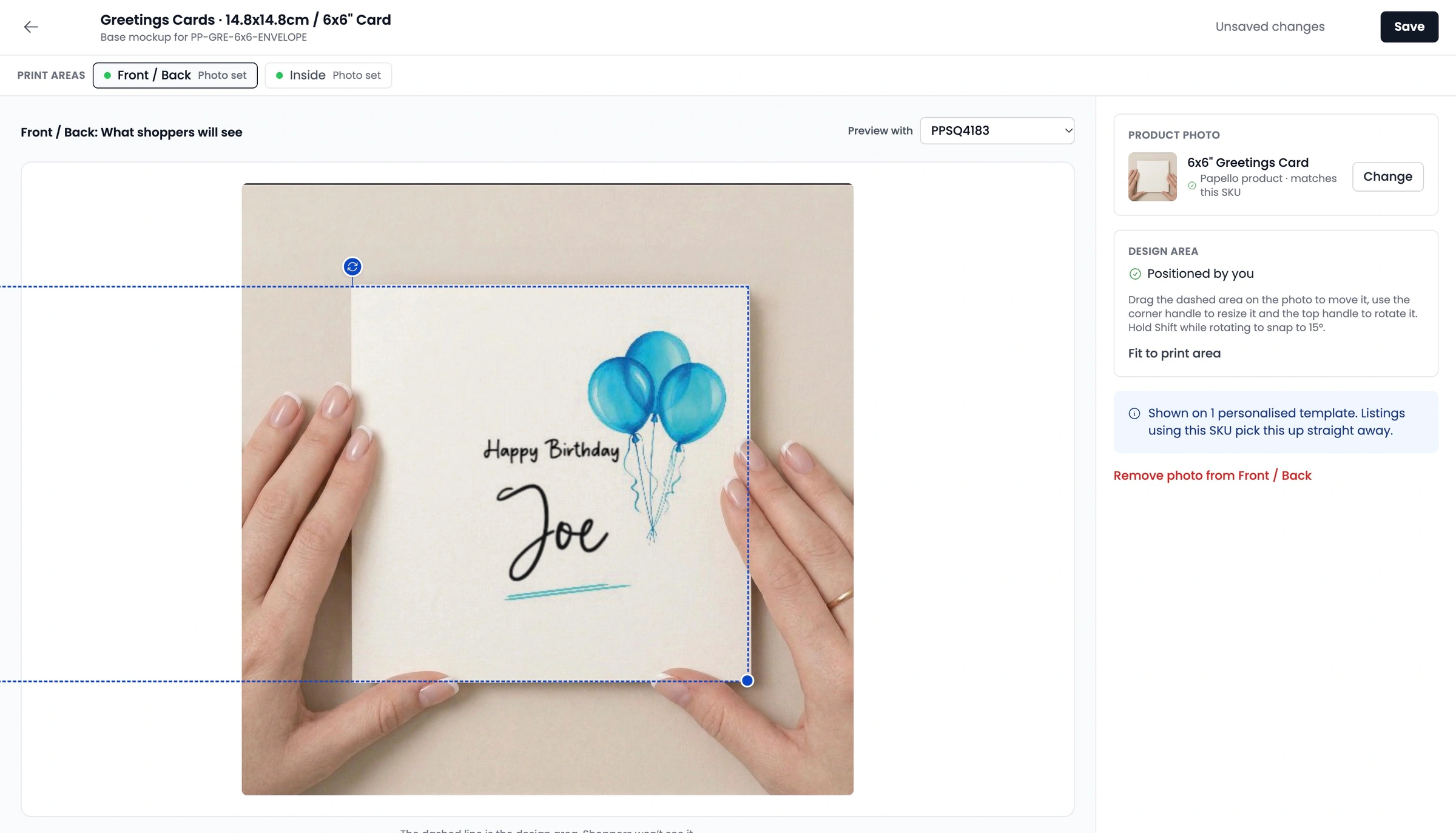Screen dimensions: 1456x833
Task: Click the green check beside Papello product
Action: (x=1192, y=186)
